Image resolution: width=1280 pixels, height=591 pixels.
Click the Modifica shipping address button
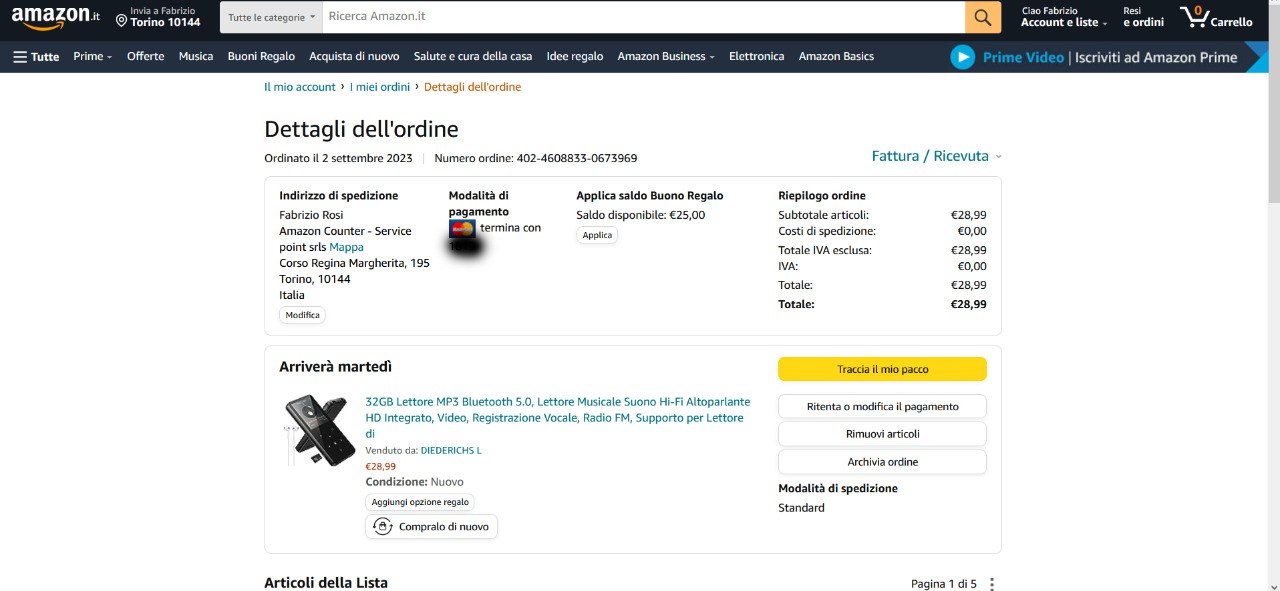pyautogui.click(x=302, y=315)
